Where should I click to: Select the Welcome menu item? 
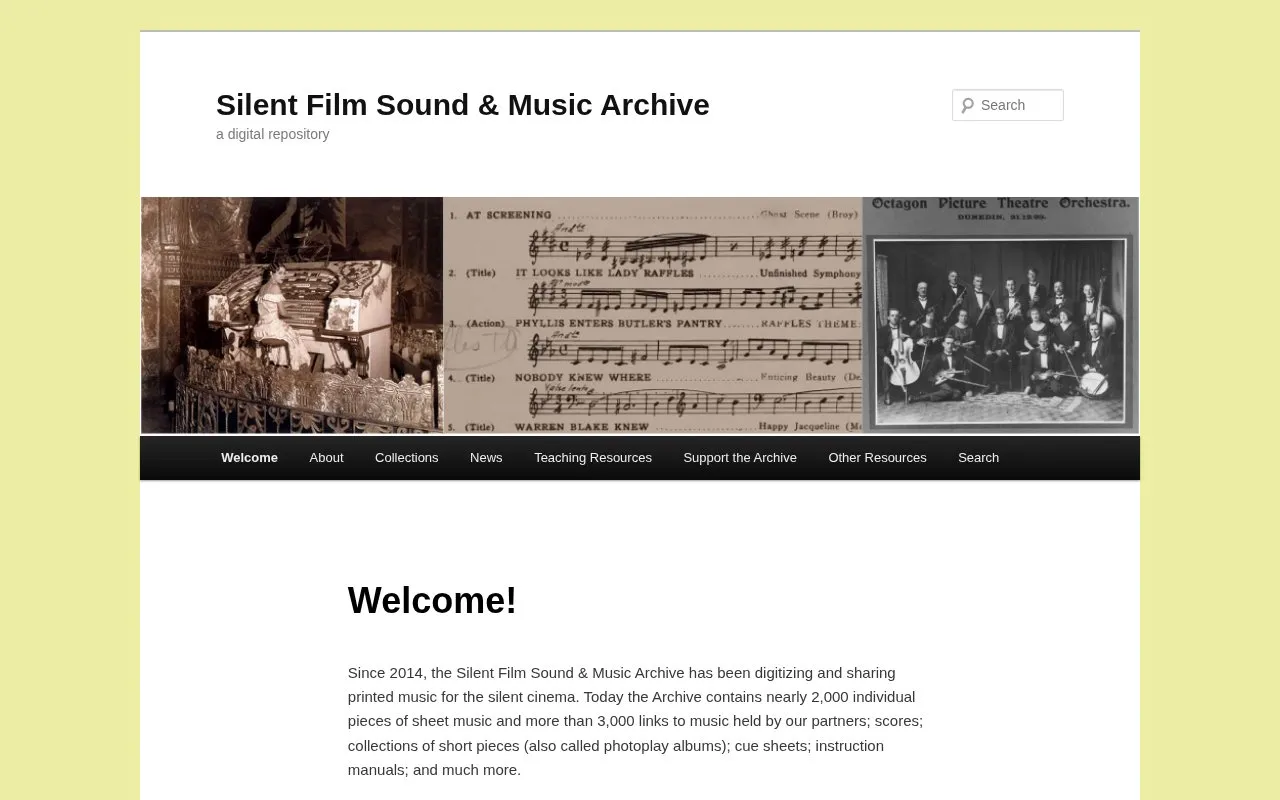click(249, 458)
